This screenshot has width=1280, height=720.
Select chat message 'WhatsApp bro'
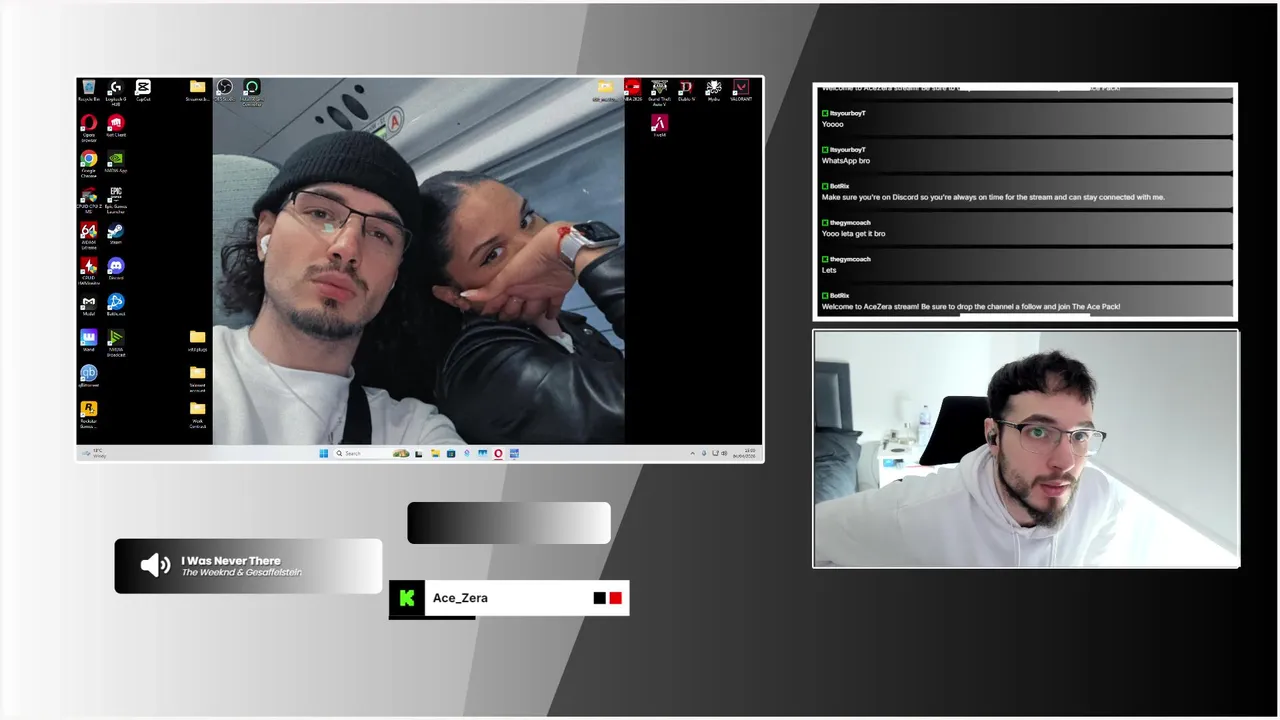pyautogui.click(x=846, y=161)
